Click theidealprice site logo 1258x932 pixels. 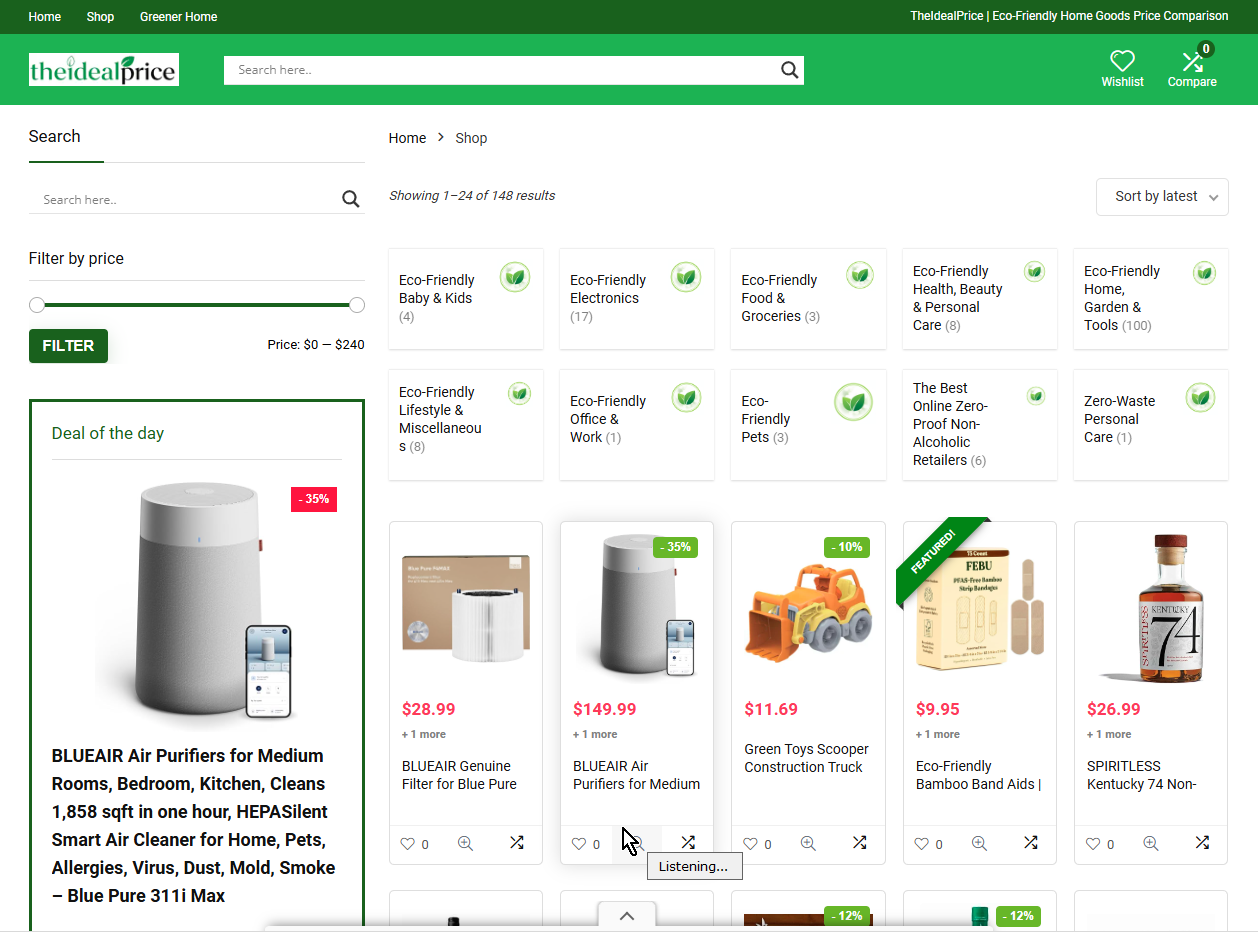pyautogui.click(x=104, y=70)
